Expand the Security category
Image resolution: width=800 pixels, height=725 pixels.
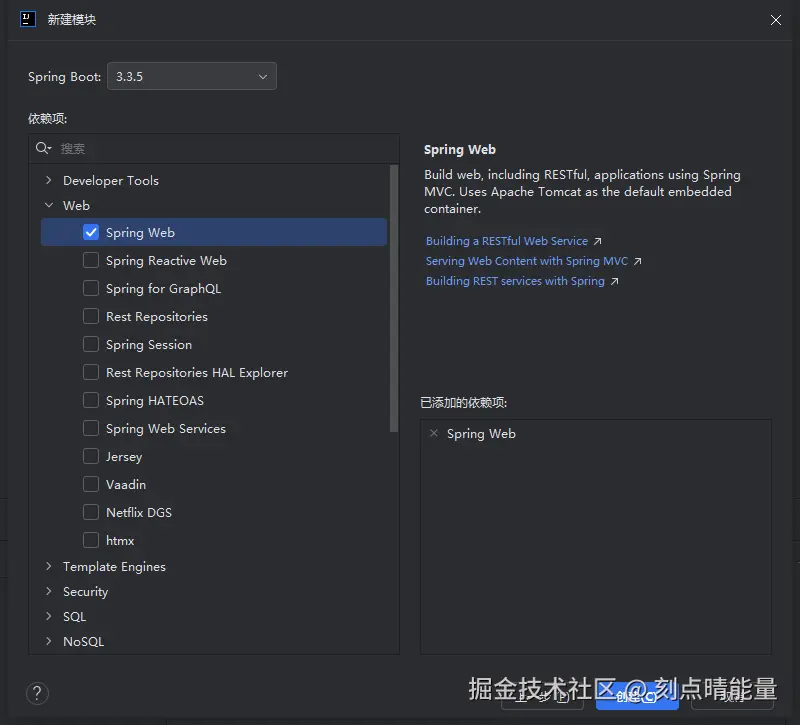pyautogui.click(x=48, y=591)
